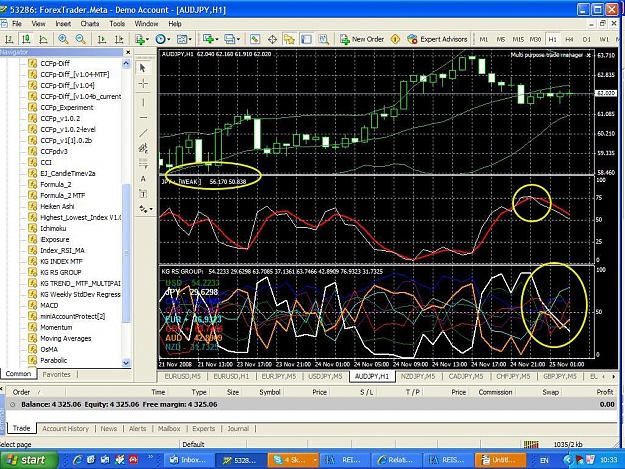Open the Insert menu

pos(63,24)
